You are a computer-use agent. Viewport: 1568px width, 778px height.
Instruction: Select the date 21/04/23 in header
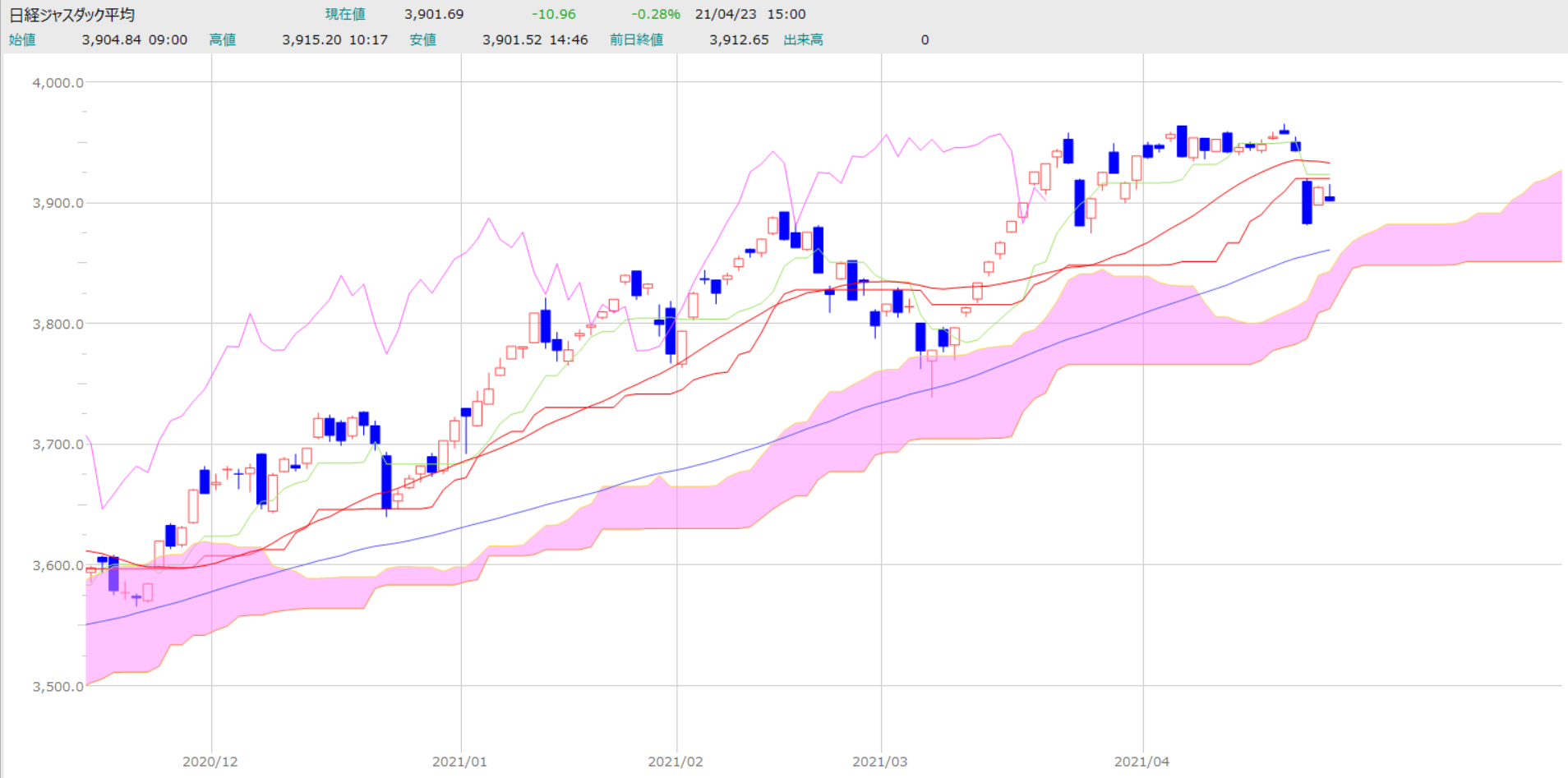726,15
